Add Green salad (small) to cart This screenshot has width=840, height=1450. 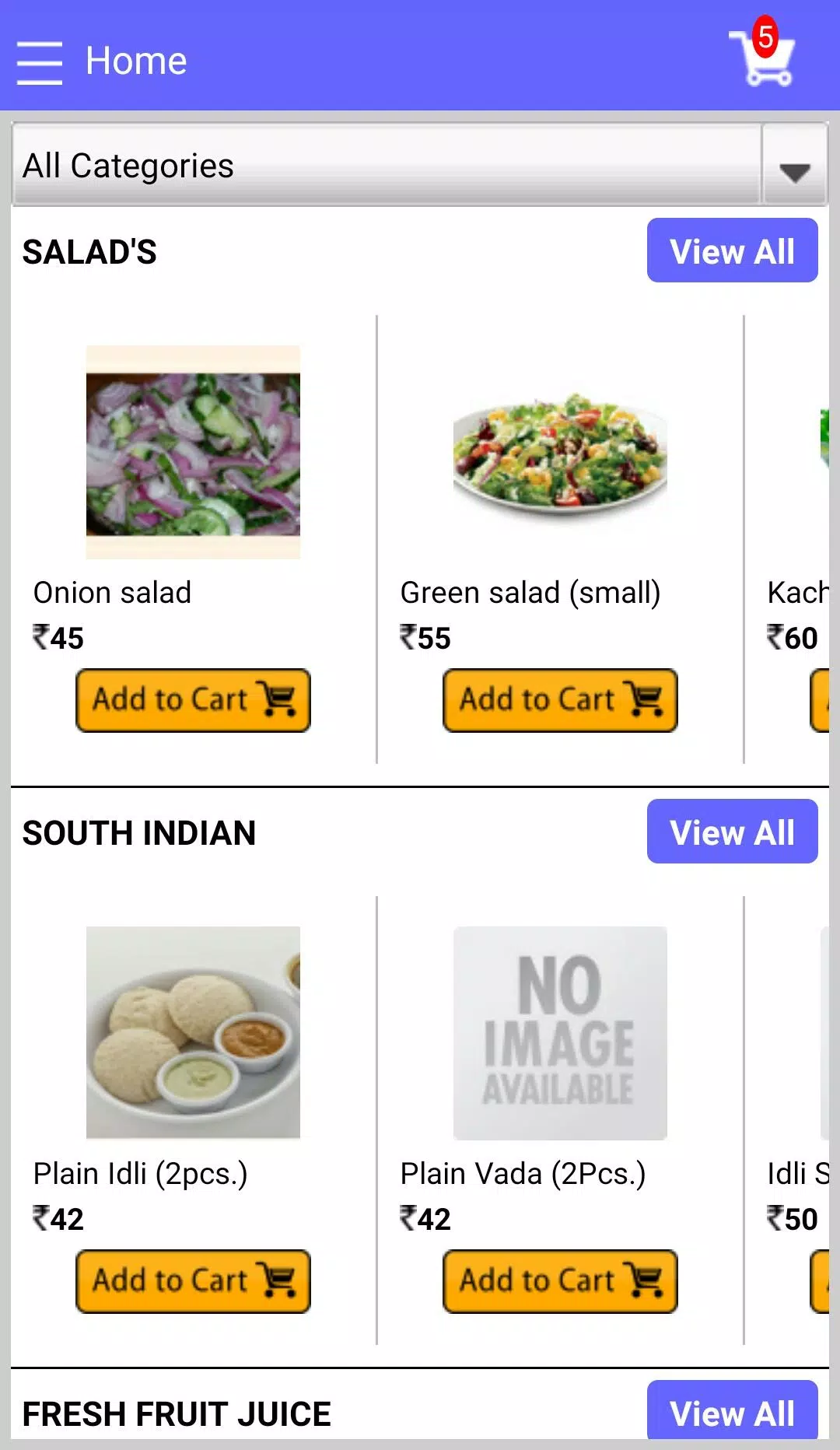click(560, 700)
